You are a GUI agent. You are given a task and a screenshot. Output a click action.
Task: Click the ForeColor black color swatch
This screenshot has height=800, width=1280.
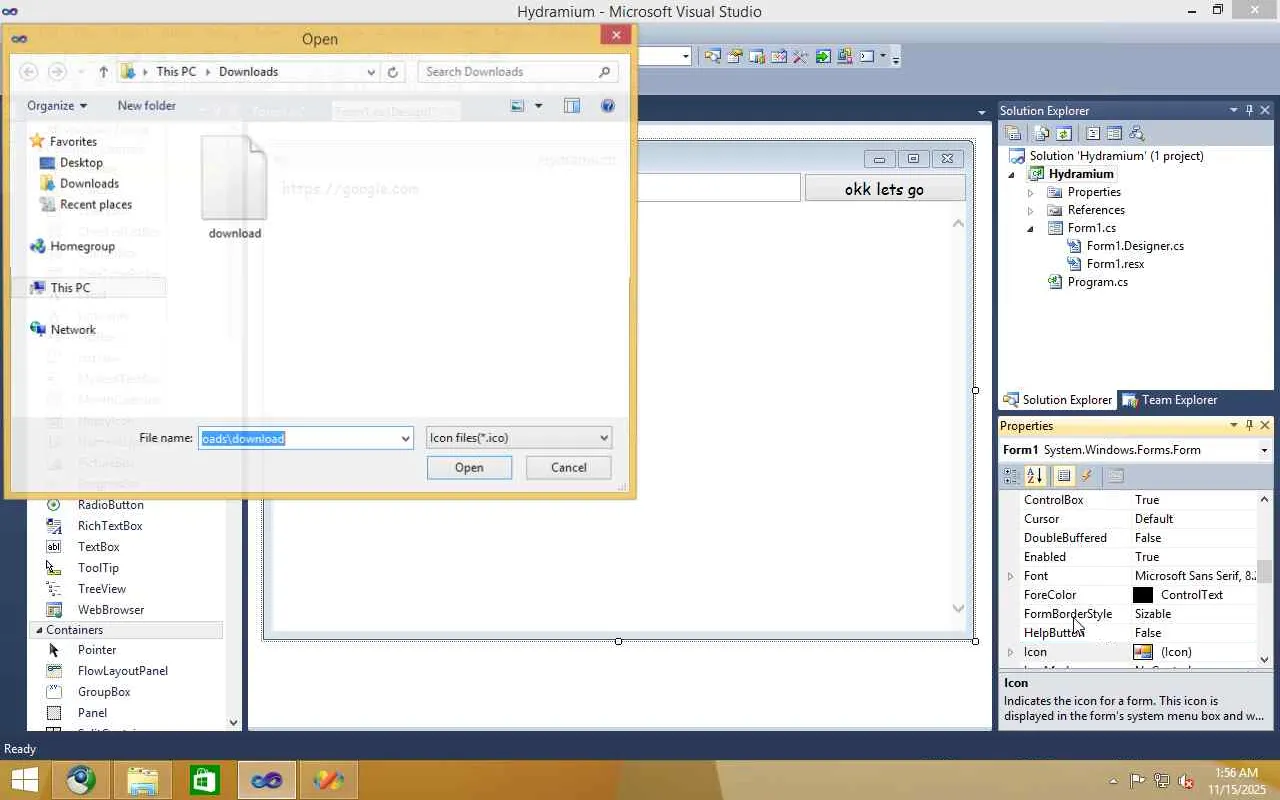coord(1143,595)
